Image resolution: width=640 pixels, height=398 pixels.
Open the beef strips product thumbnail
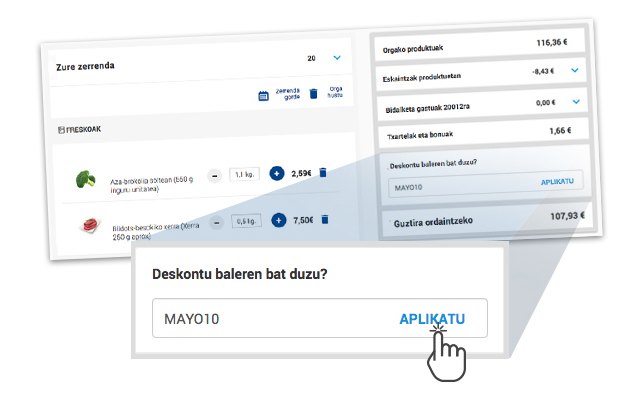tap(90, 225)
